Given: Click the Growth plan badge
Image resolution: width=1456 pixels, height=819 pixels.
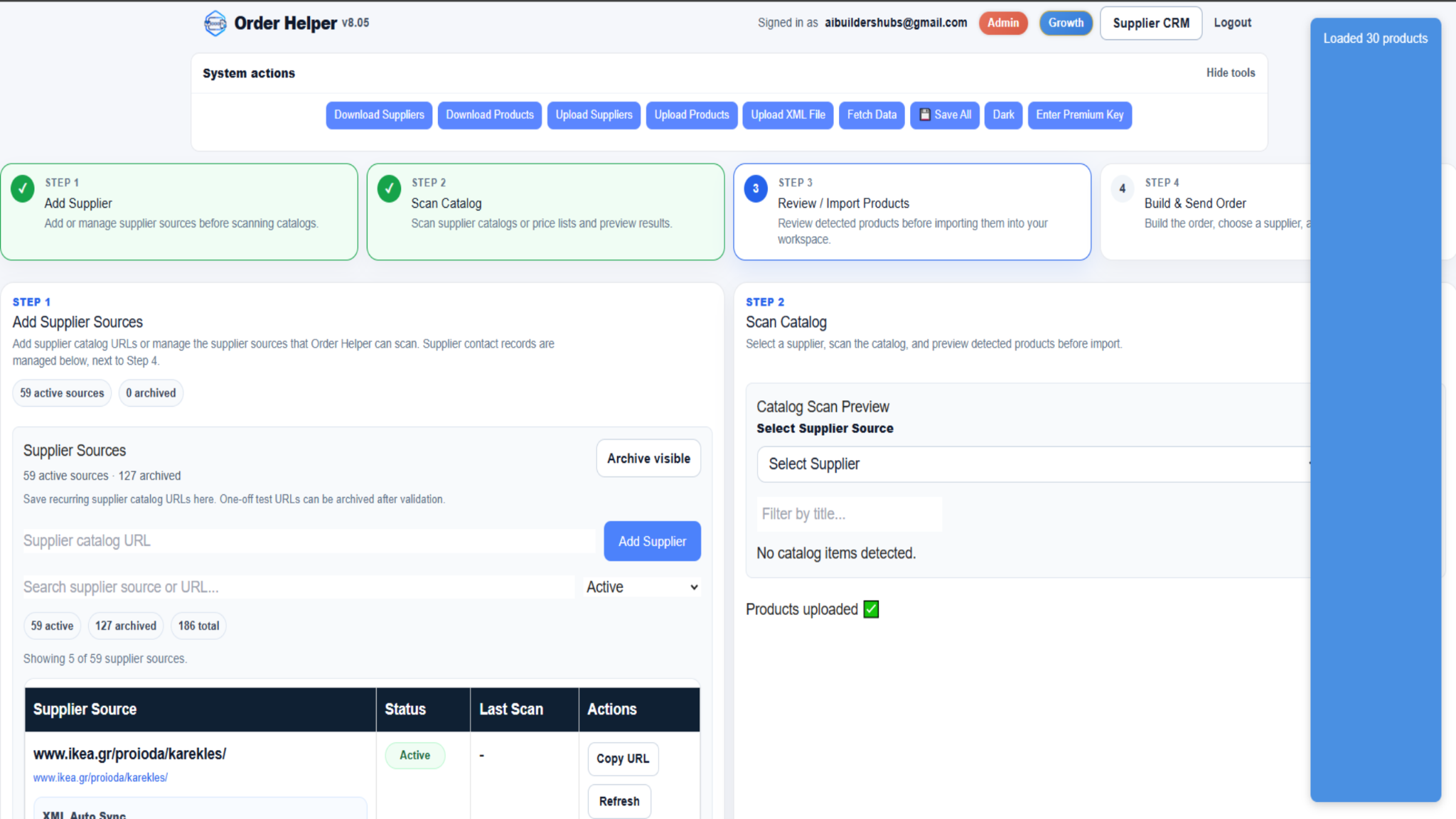Looking at the screenshot, I should tap(1066, 23).
